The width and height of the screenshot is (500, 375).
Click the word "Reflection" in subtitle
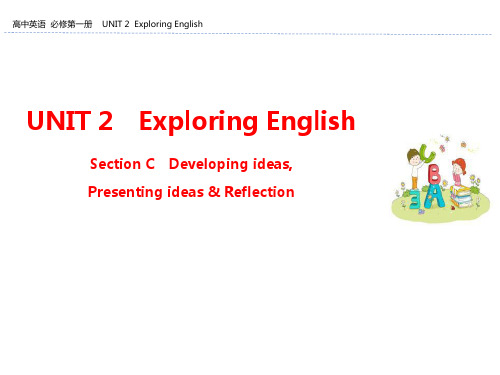259,192
